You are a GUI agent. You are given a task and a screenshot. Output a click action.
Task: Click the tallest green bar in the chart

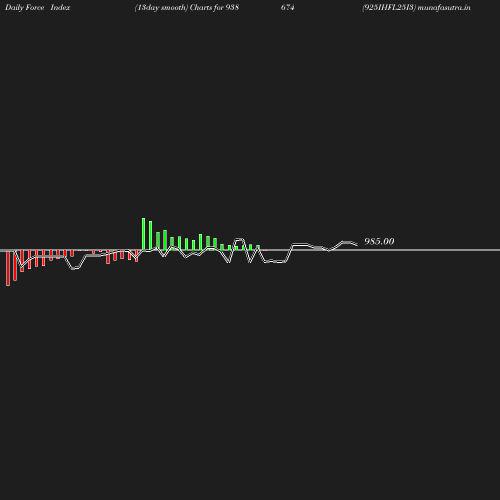(143, 234)
